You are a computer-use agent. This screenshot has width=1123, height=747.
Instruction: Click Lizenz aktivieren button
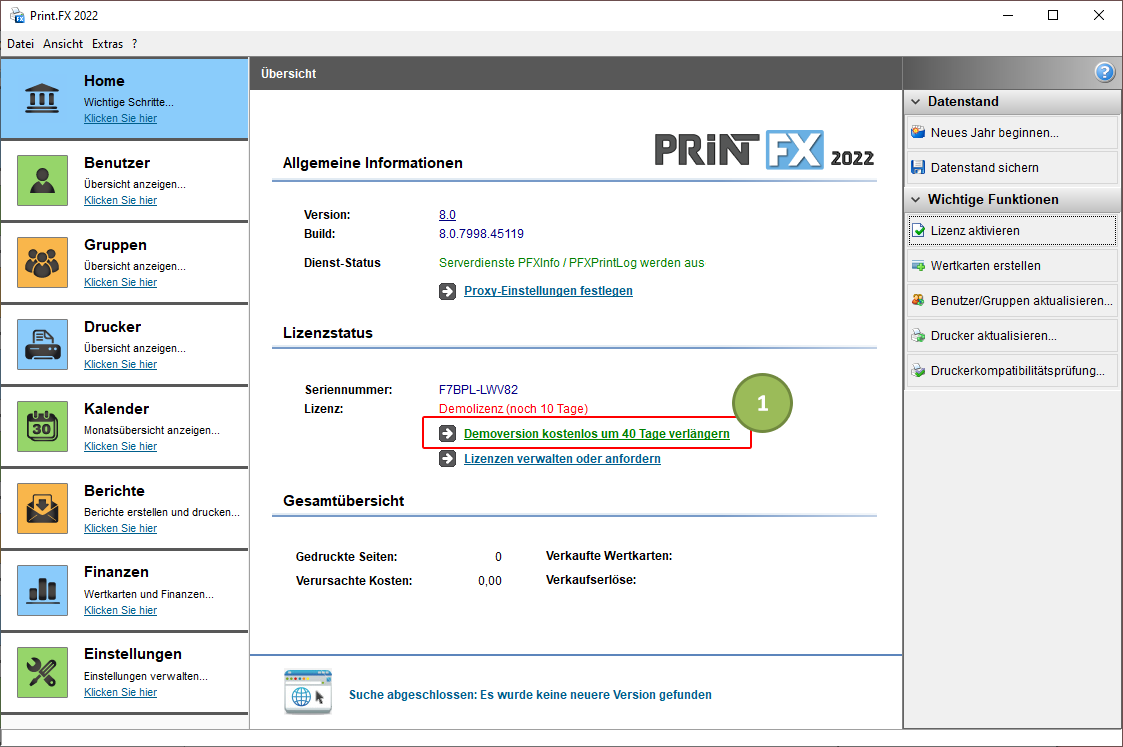click(1012, 231)
